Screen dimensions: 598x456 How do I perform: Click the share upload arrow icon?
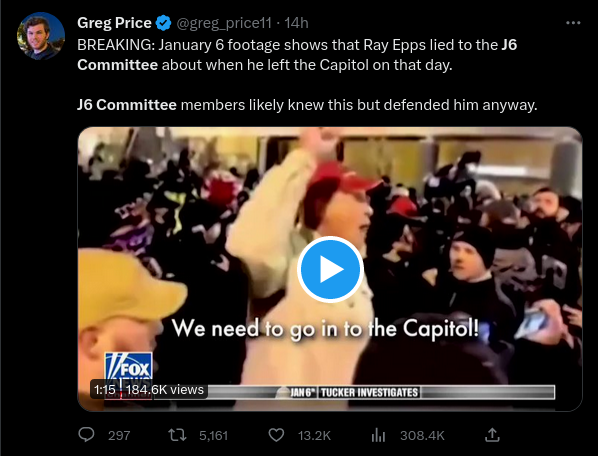pyautogui.click(x=492, y=435)
